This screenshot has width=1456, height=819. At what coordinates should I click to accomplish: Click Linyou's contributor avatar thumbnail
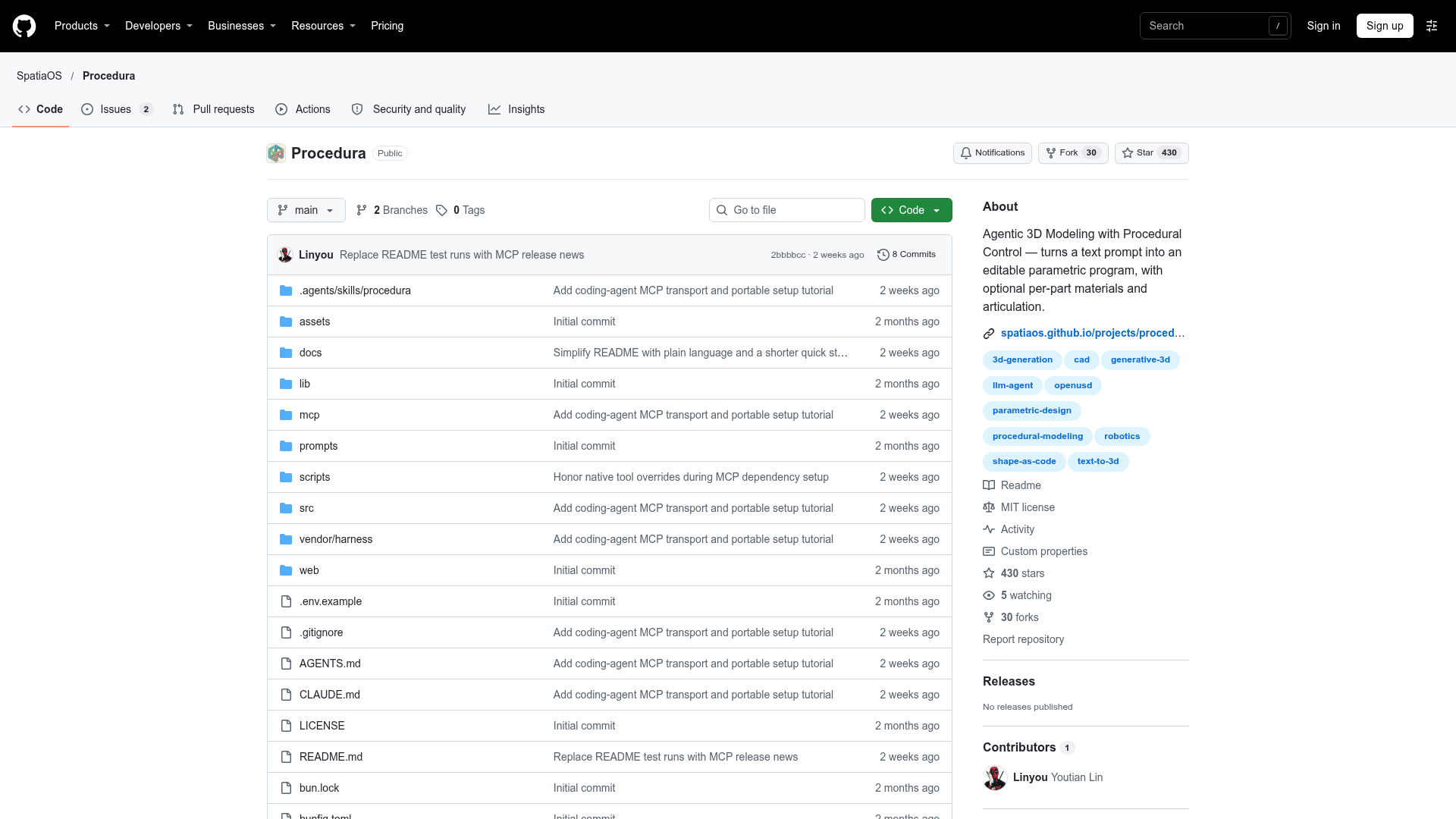tap(995, 777)
